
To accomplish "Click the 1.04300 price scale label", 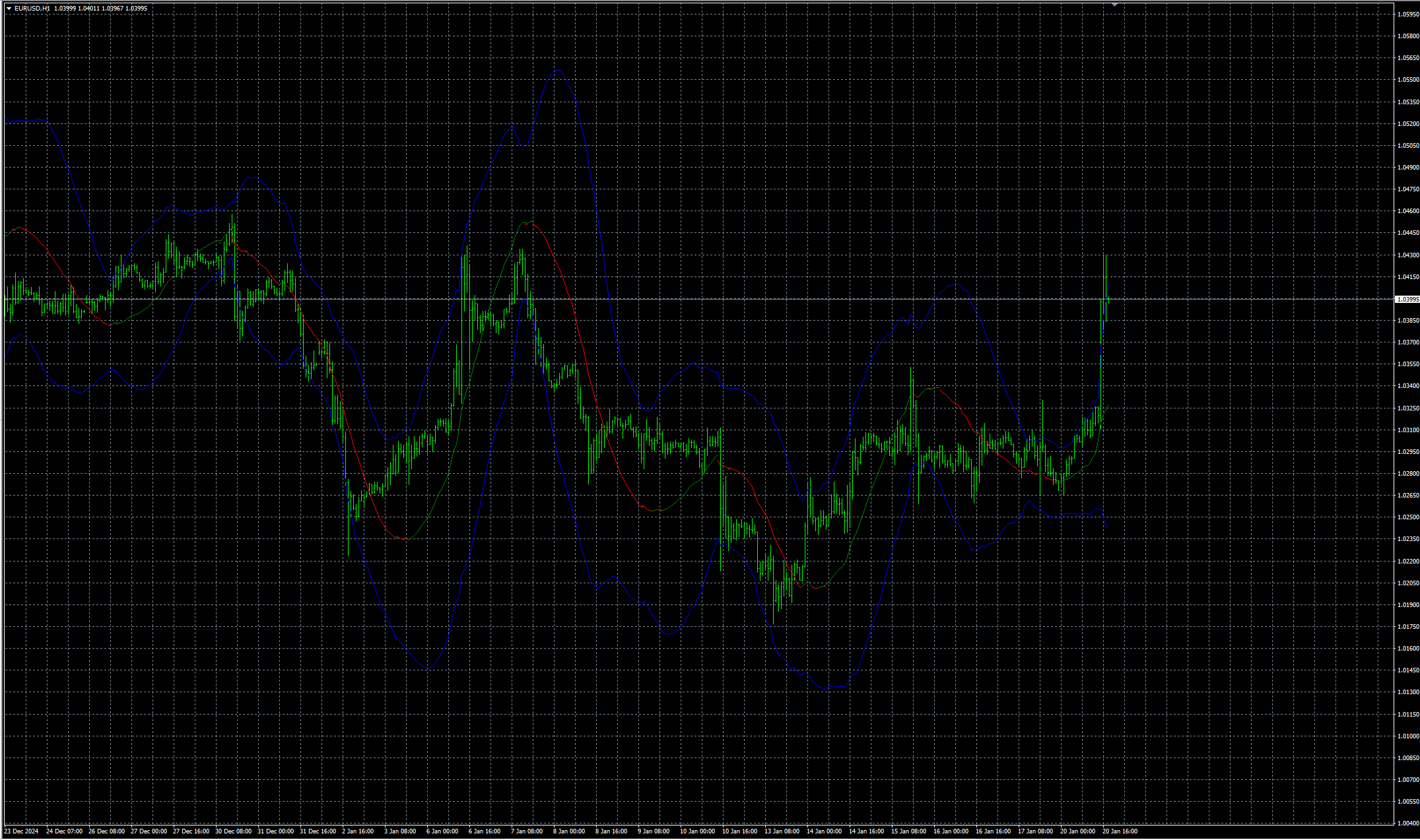I will [1408, 255].
